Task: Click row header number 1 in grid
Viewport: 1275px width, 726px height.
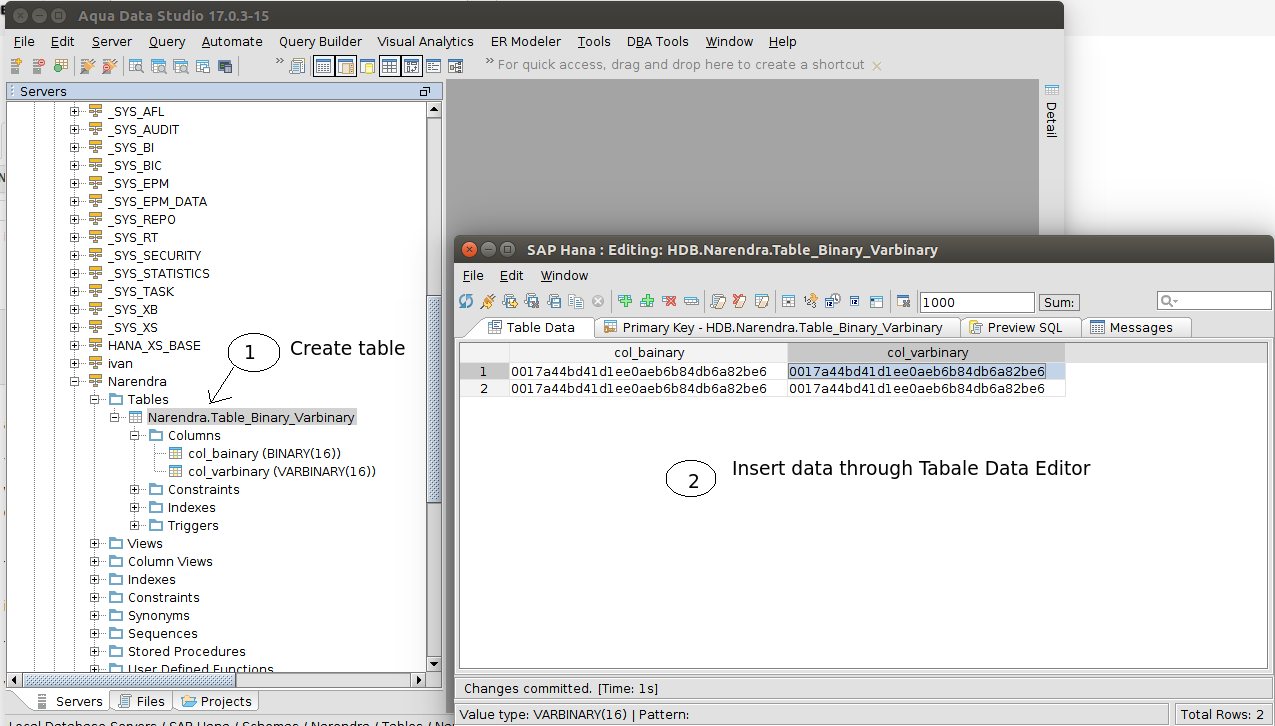Action: pos(484,371)
